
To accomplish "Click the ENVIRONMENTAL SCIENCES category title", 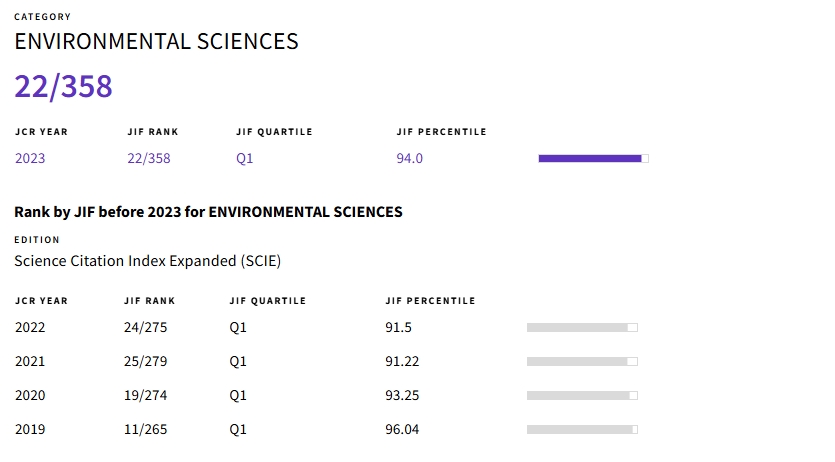I will [156, 42].
